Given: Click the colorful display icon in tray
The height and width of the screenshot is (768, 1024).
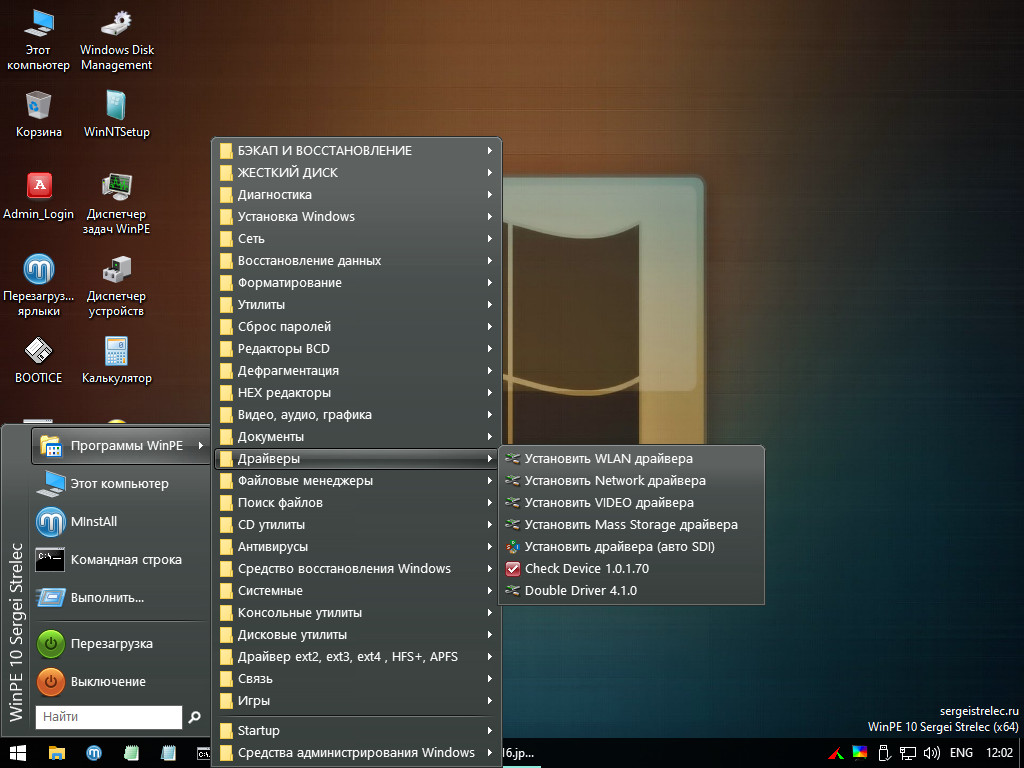Looking at the screenshot, I should tap(860, 753).
